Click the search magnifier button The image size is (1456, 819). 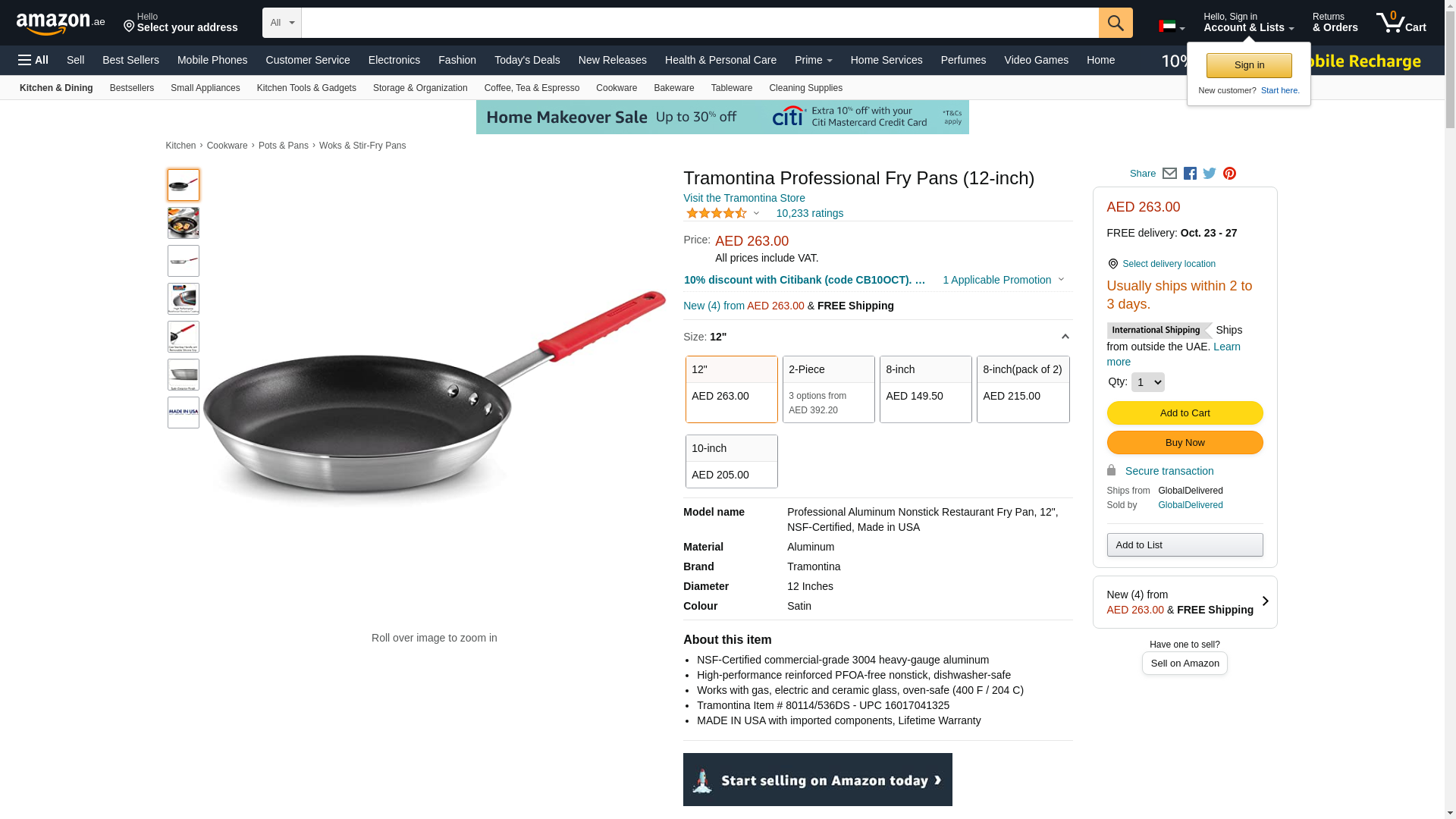tap(1116, 23)
